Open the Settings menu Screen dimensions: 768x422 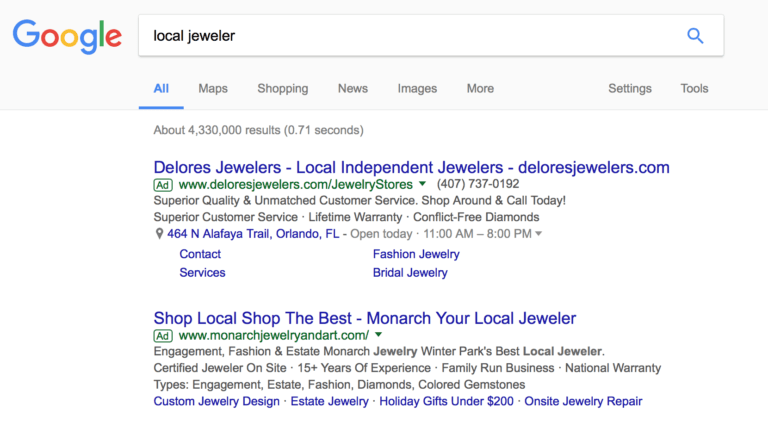pos(630,89)
